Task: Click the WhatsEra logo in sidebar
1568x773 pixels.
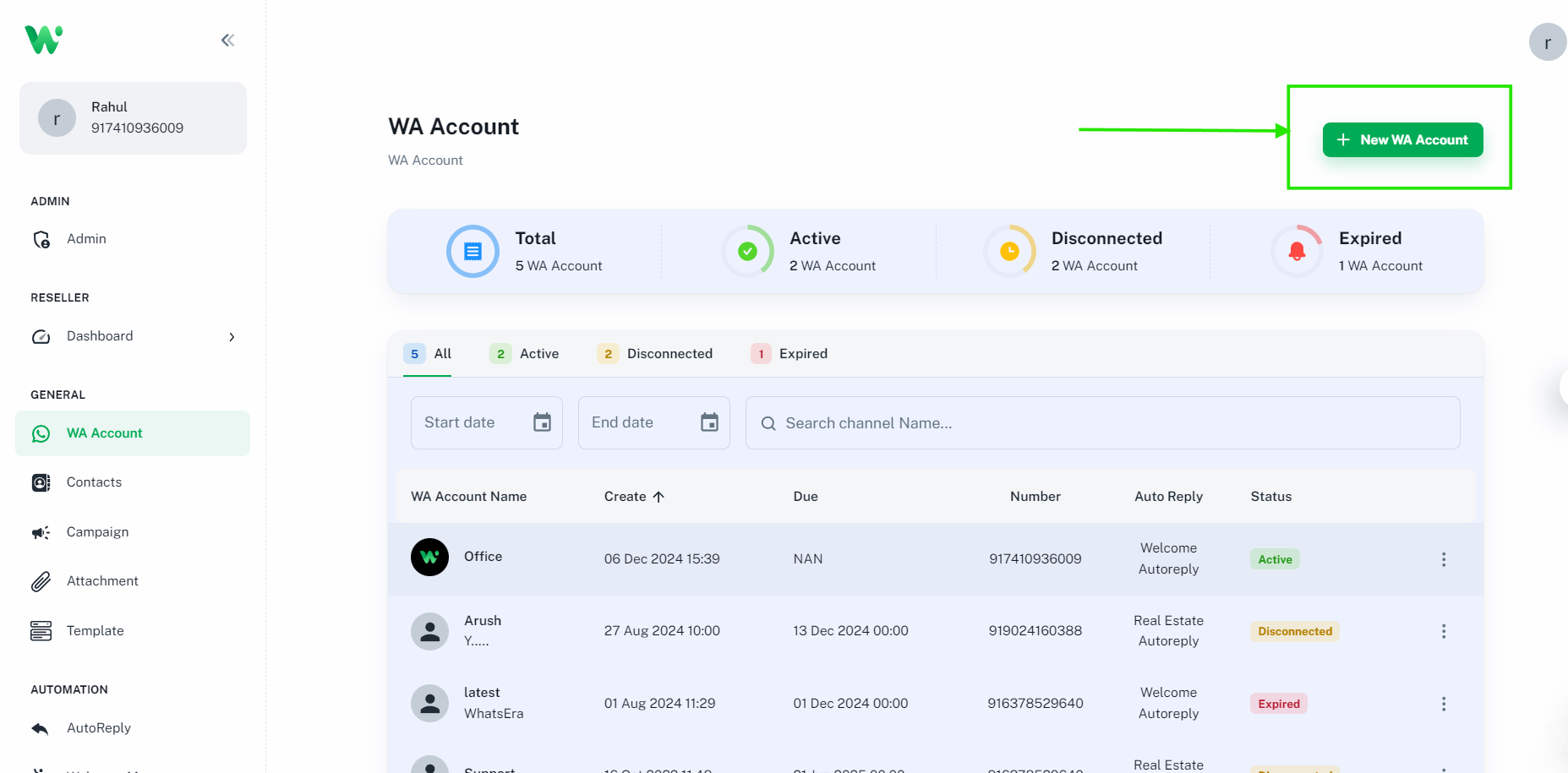Action: coord(44,40)
